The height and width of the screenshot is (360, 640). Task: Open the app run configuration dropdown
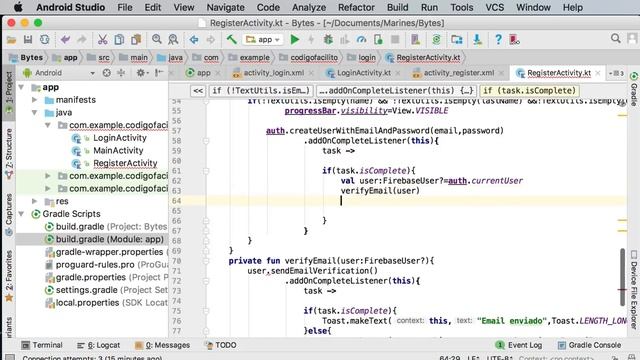pos(263,40)
